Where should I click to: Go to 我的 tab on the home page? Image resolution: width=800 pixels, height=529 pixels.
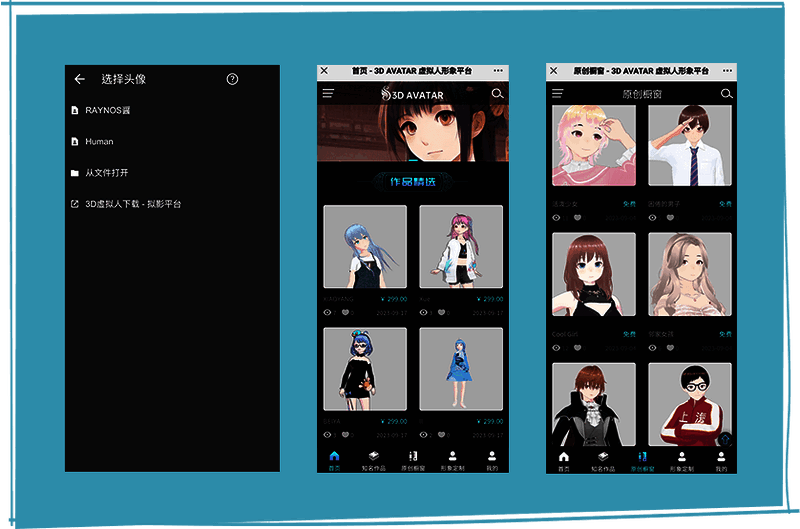pyautogui.click(x=491, y=461)
